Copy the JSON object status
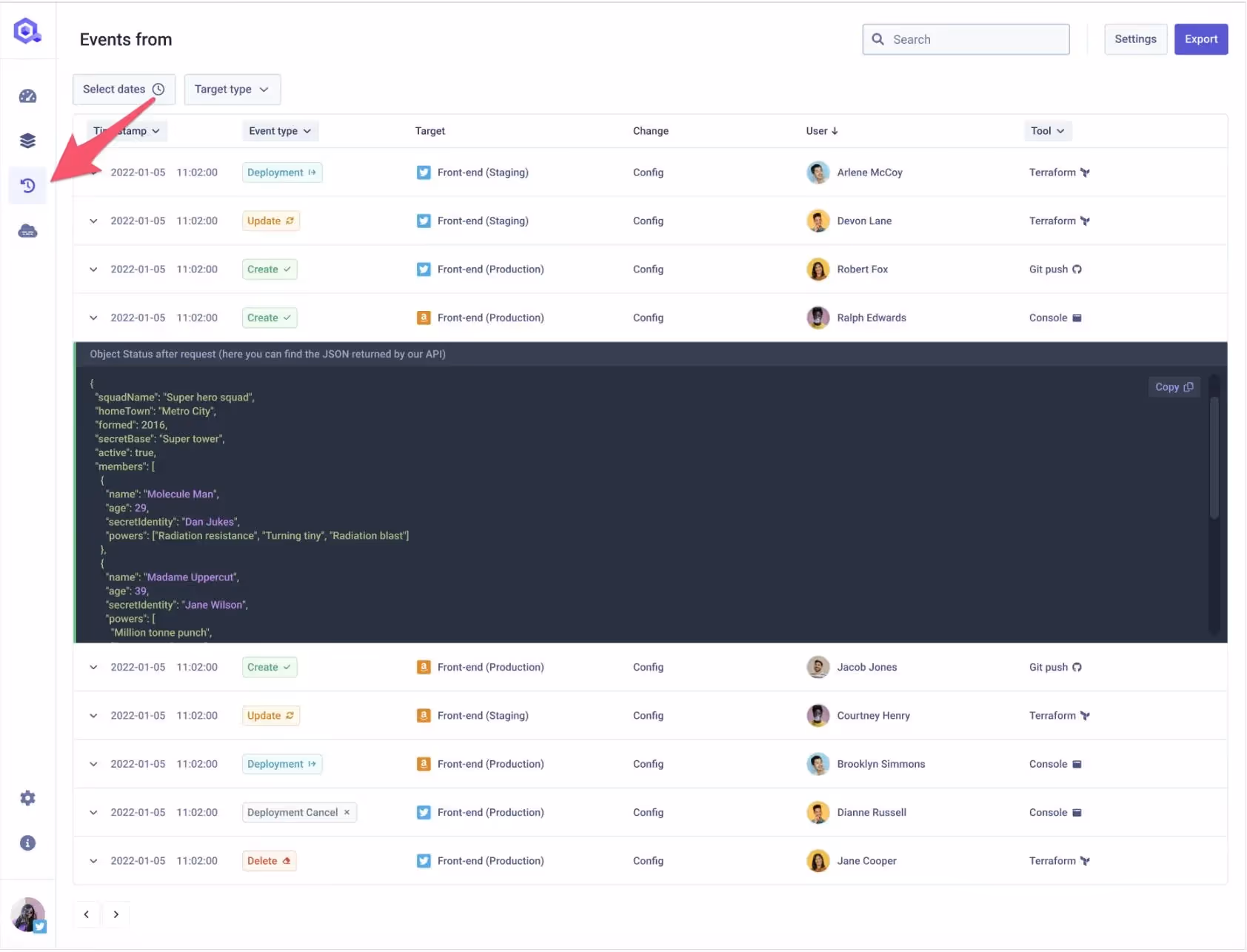 [1173, 386]
